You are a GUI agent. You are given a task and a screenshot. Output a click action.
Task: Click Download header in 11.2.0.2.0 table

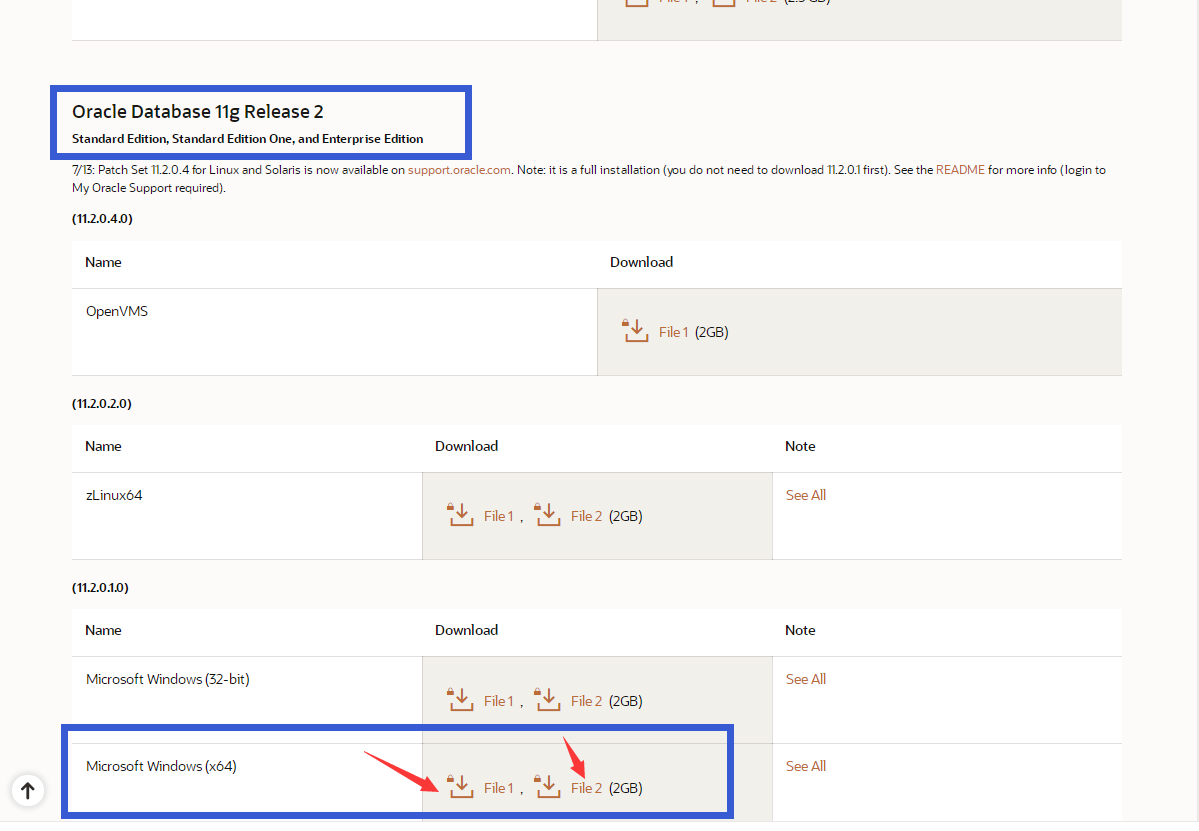point(466,446)
